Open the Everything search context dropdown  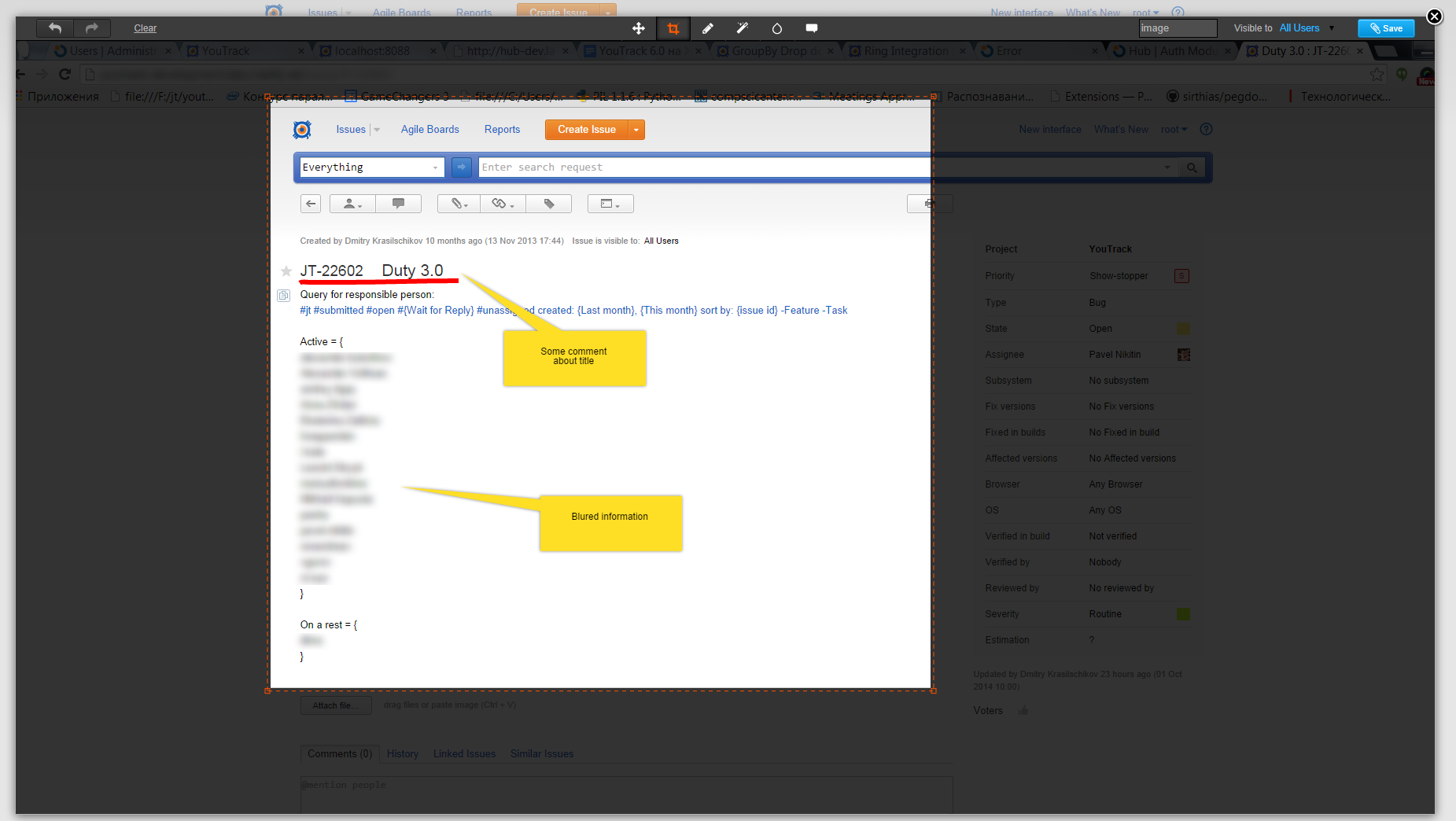tap(372, 167)
